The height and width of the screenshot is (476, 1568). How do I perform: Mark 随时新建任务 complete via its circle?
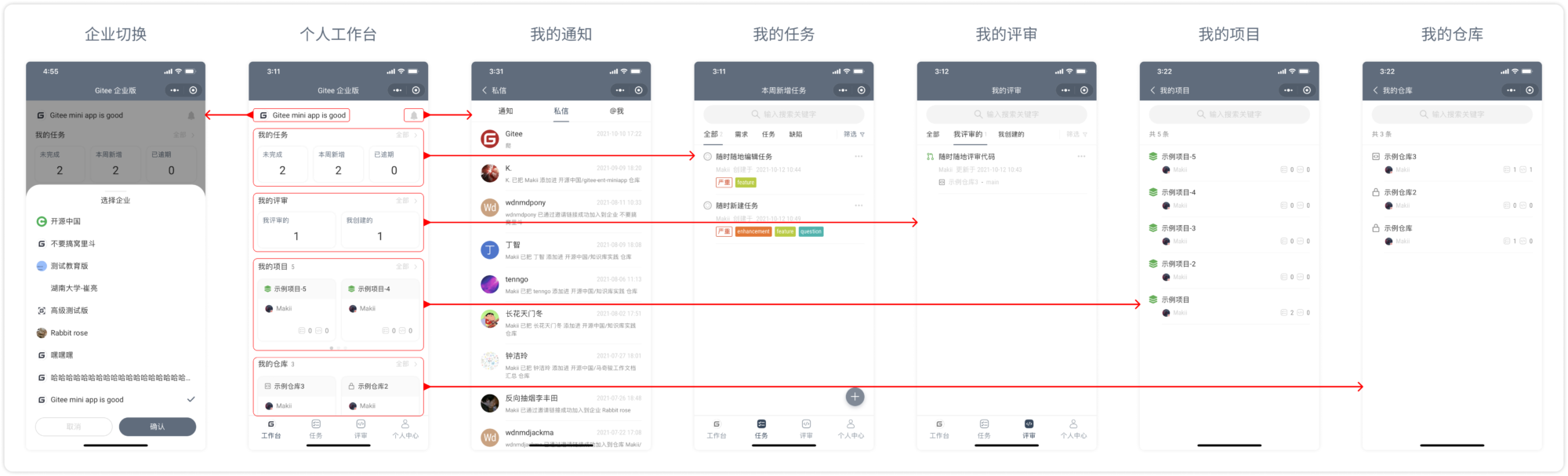click(708, 205)
